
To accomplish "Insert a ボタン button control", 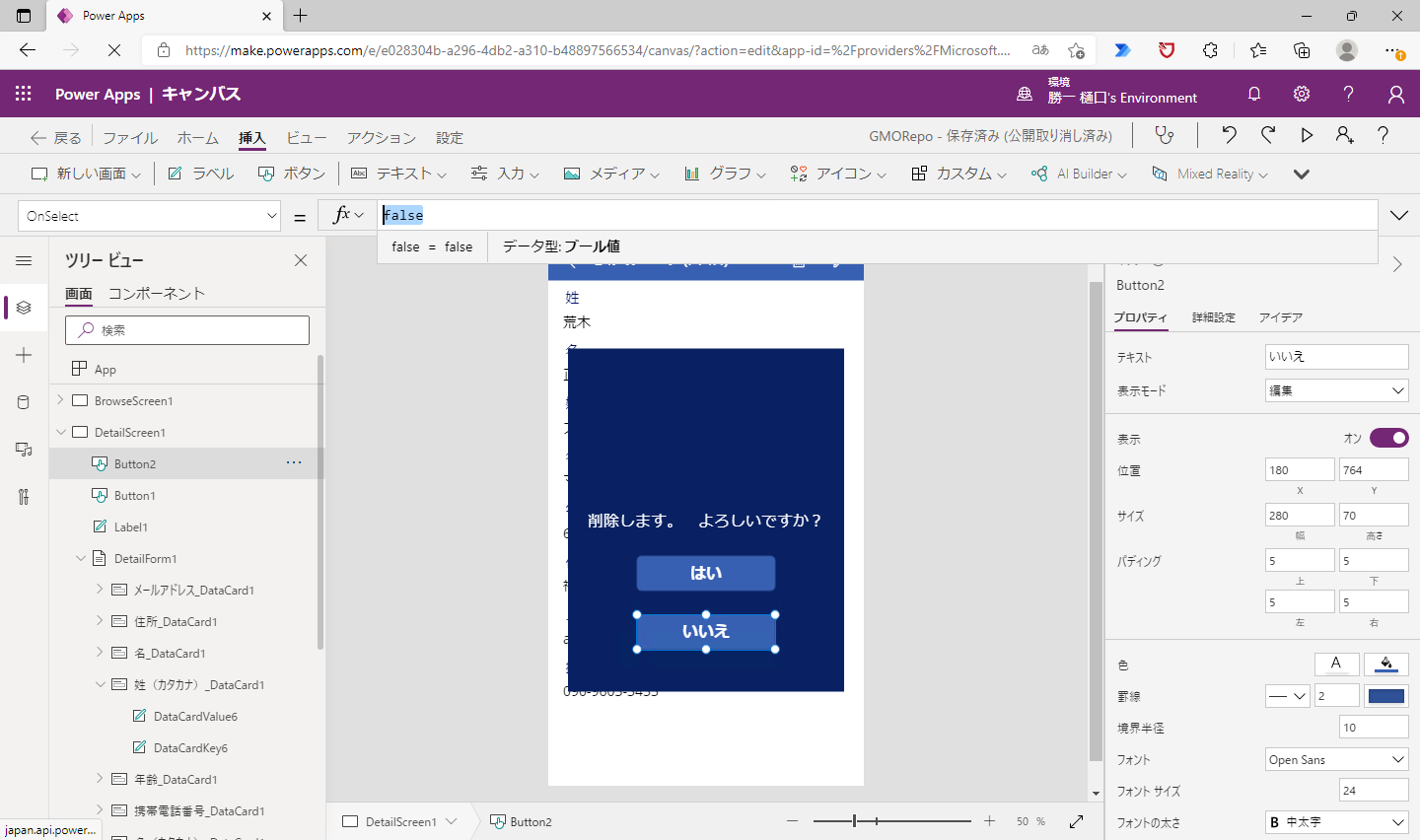I will 292,174.
